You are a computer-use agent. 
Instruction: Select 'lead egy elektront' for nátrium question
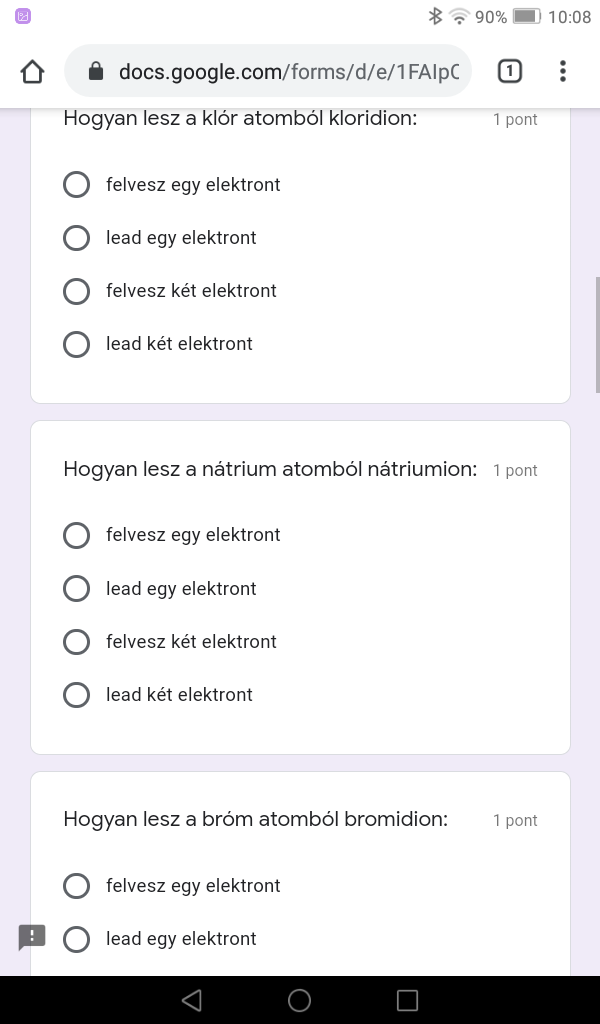pyautogui.click(x=77, y=589)
